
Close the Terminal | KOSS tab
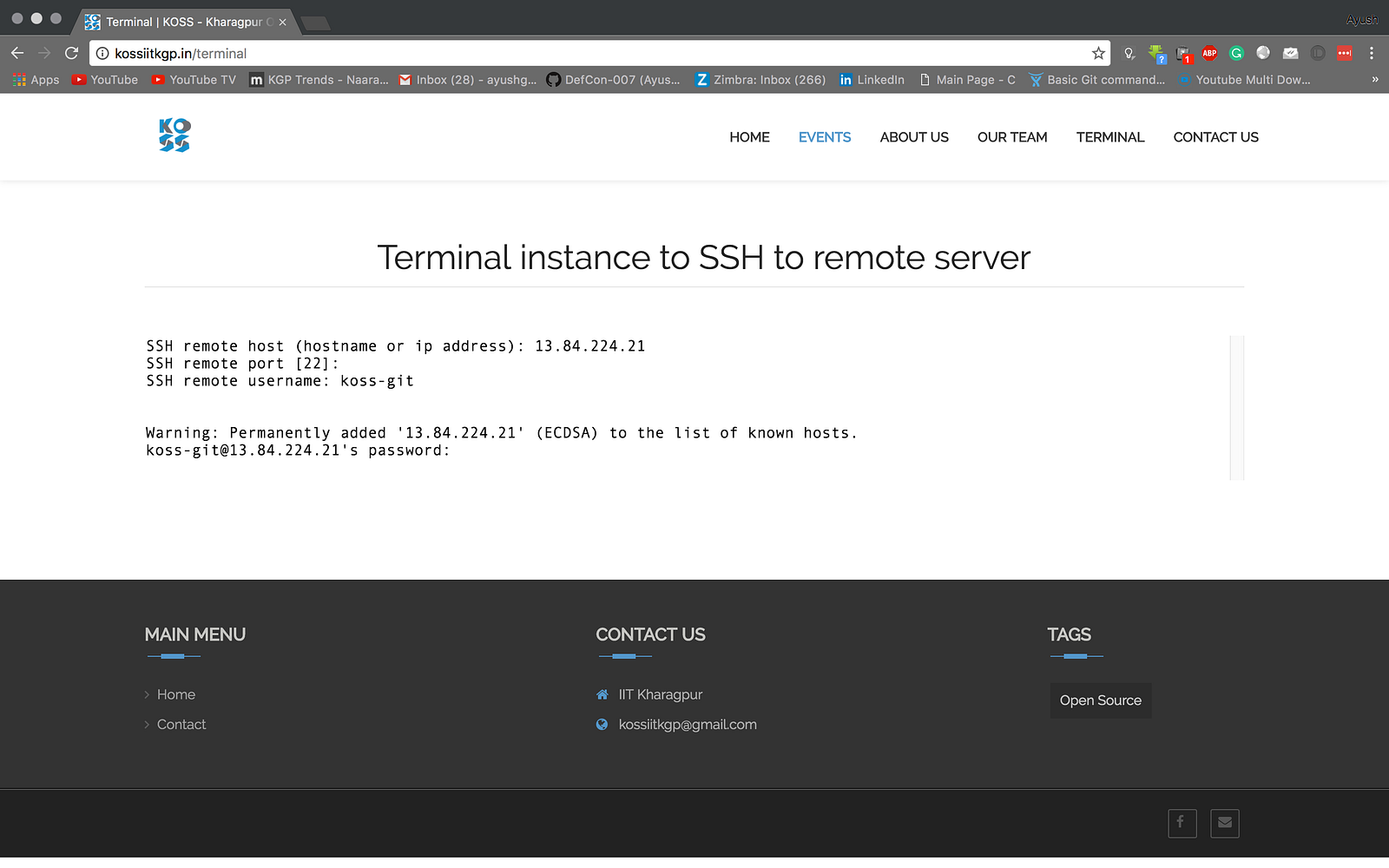pos(282,22)
